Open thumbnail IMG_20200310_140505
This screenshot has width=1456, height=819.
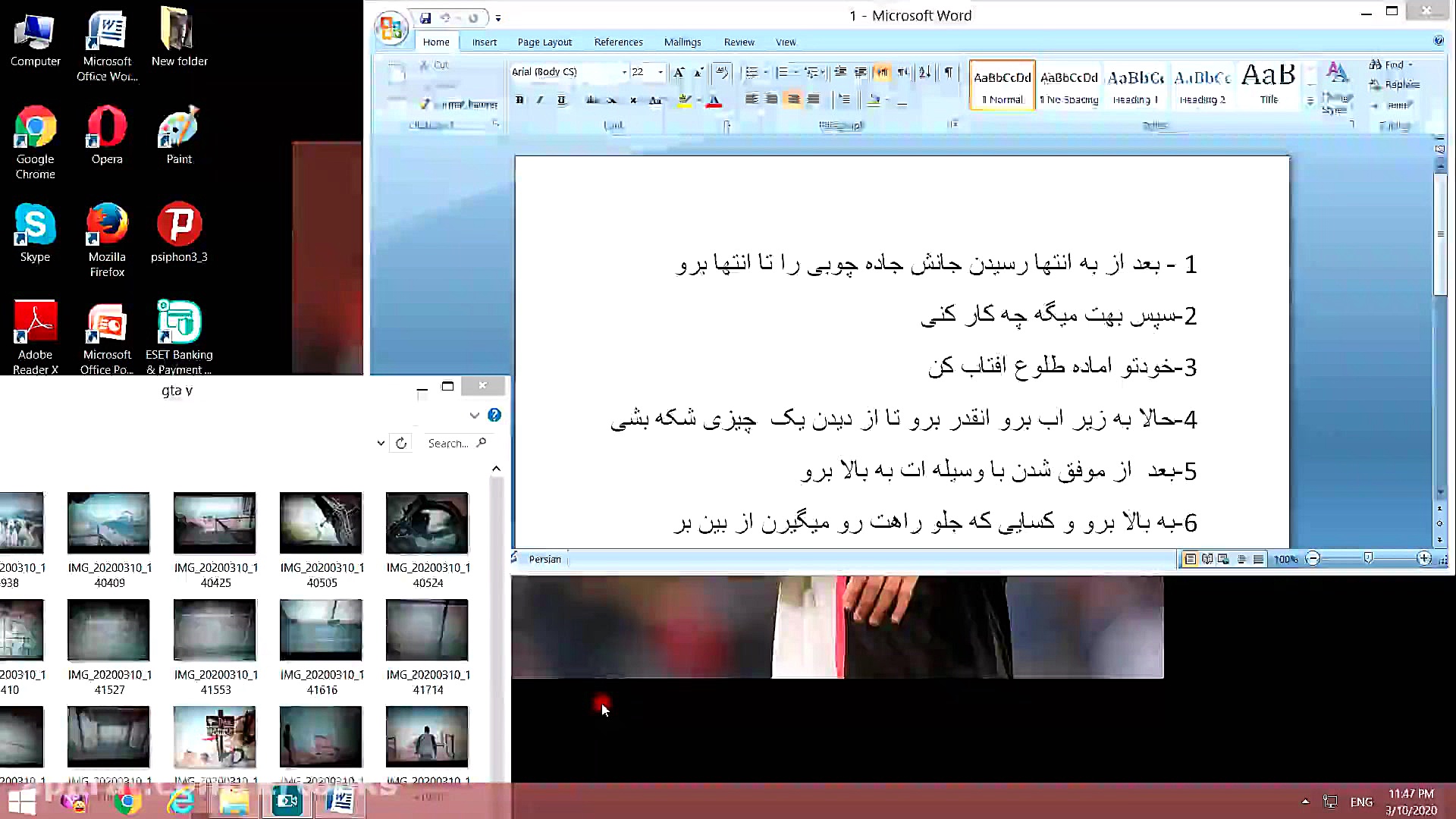(x=321, y=523)
